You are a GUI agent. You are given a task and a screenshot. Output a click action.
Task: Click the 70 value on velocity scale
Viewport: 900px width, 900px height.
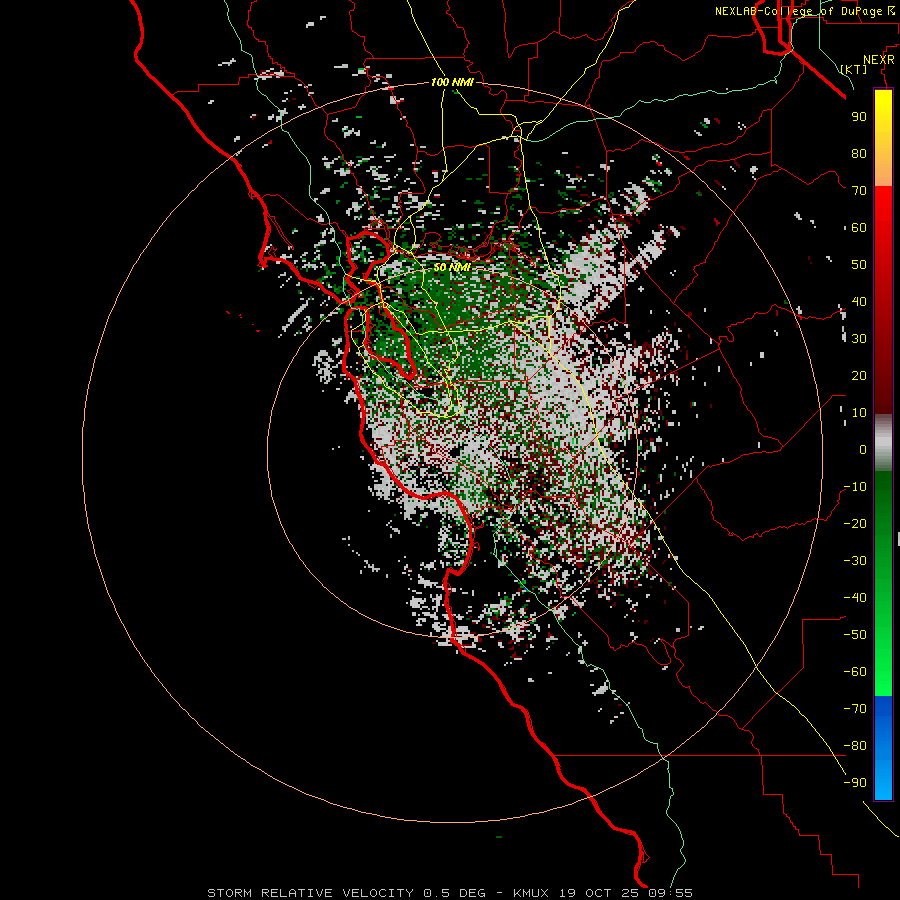pos(859,191)
